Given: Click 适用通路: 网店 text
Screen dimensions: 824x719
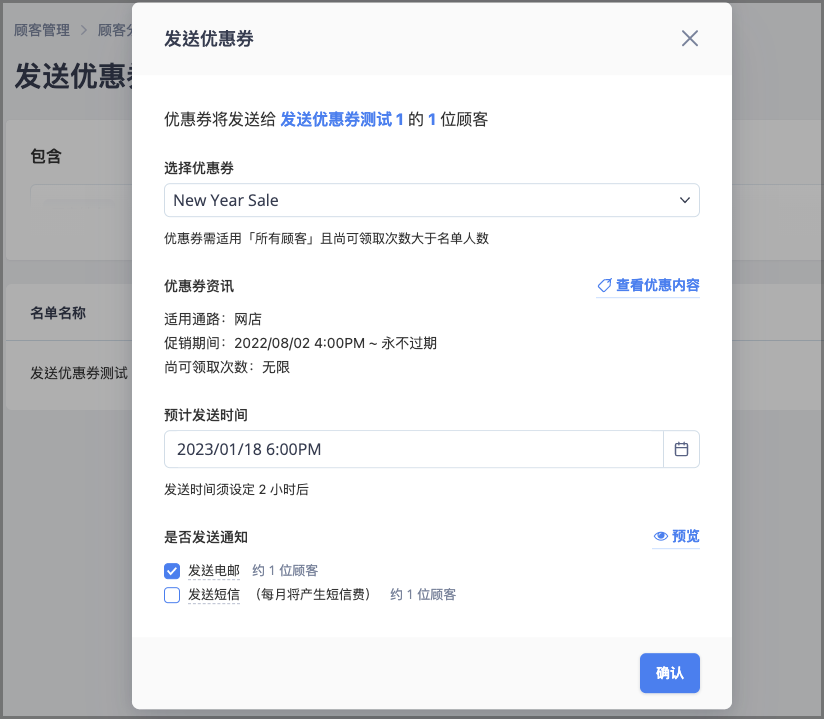Looking at the screenshot, I should click(x=213, y=319).
